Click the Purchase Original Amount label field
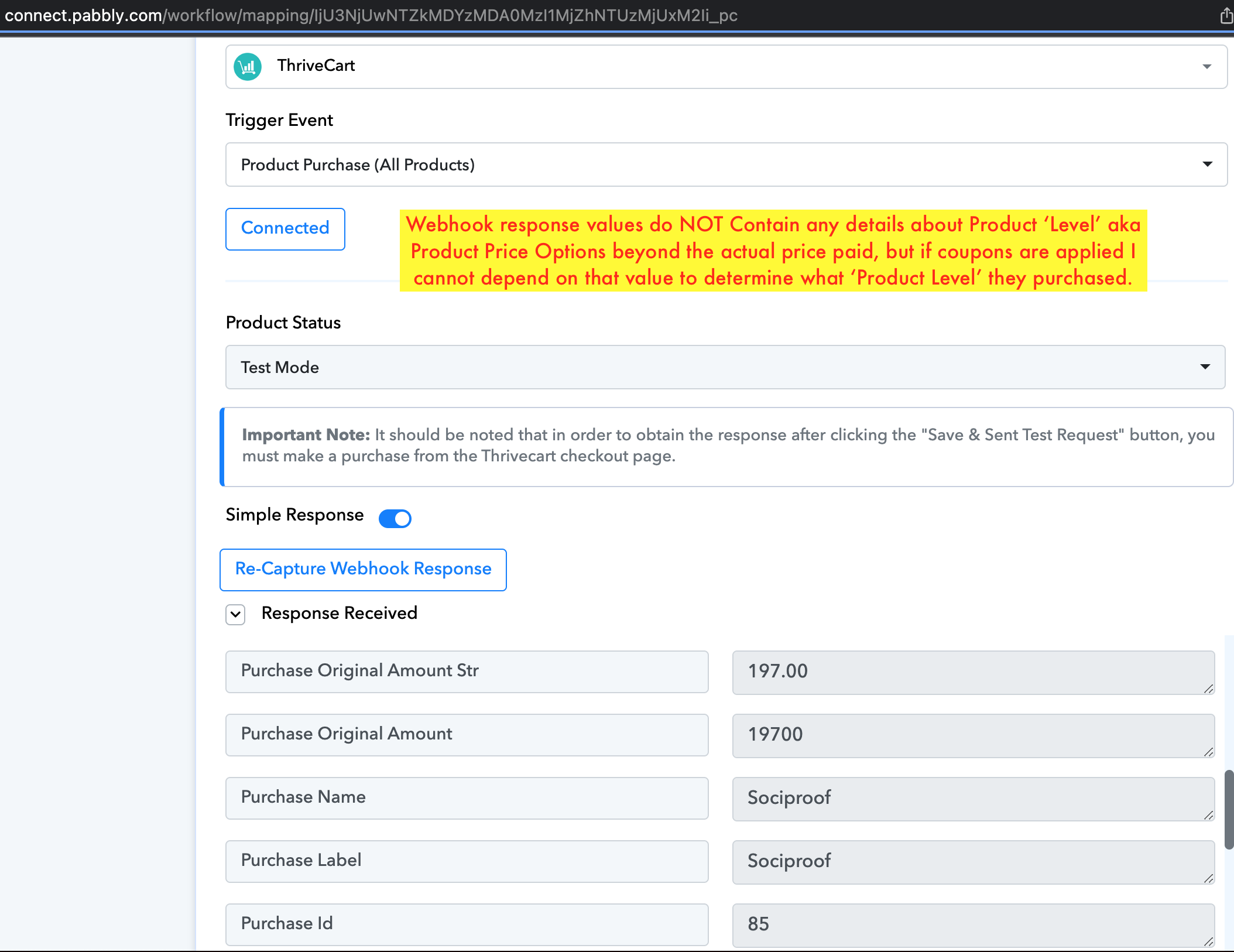The image size is (1234, 952). 467,735
